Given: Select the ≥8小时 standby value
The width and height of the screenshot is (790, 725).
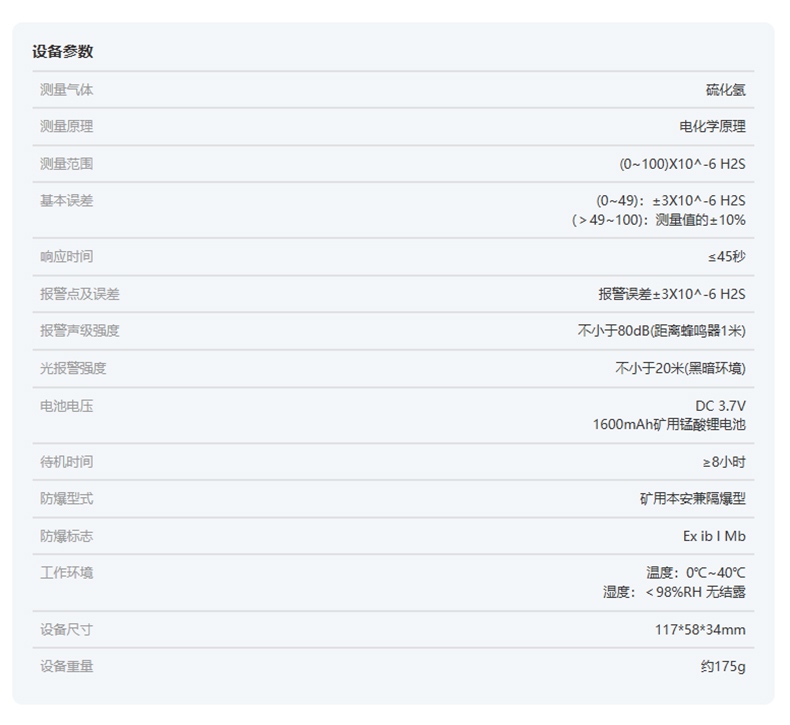Looking at the screenshot, I should point(724,462).
